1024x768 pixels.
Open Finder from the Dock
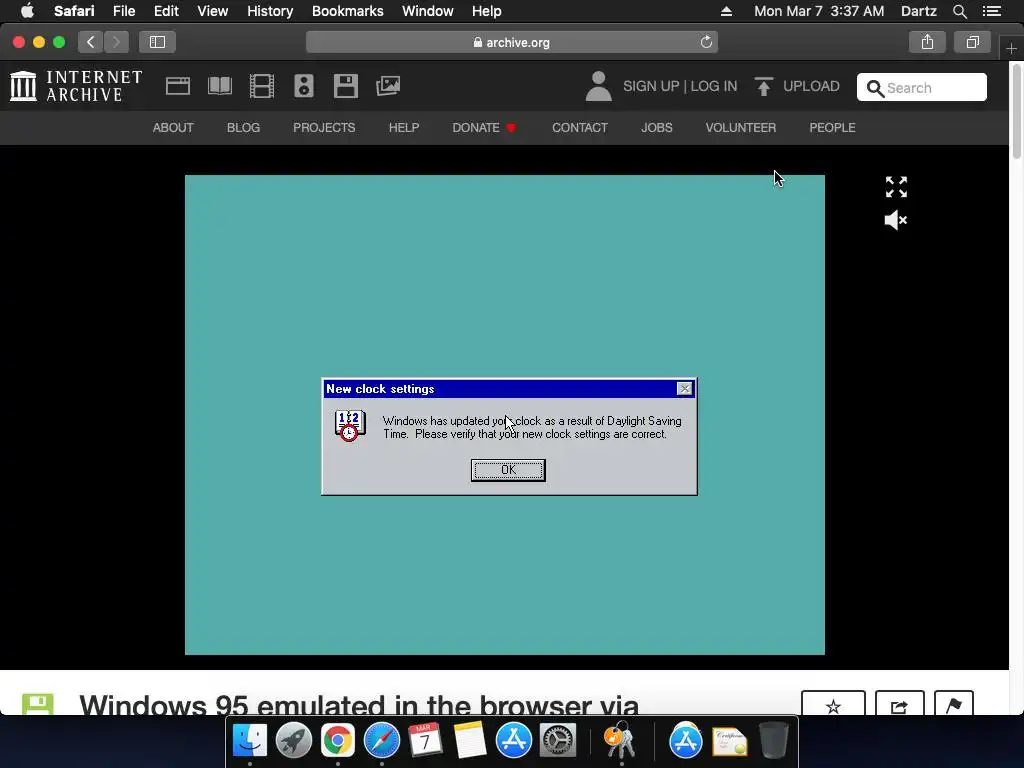tap(250, 741)
